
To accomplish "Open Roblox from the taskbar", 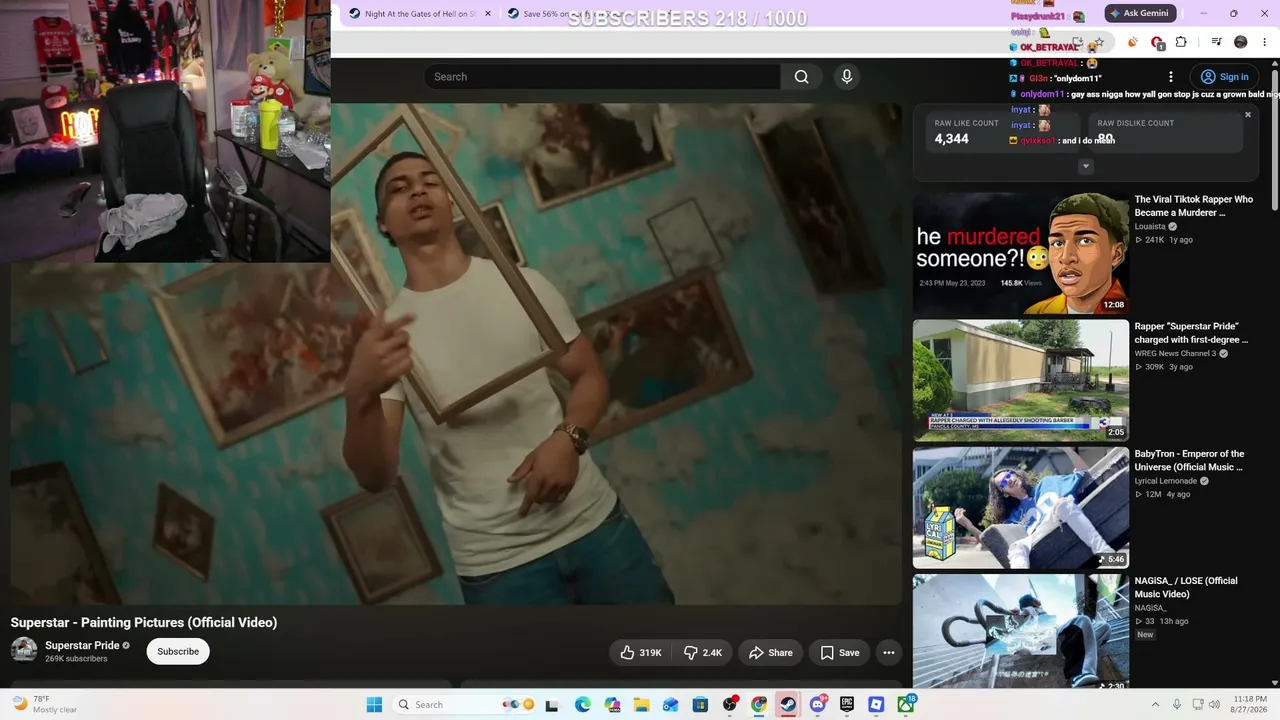I will (x=876, y=705).
